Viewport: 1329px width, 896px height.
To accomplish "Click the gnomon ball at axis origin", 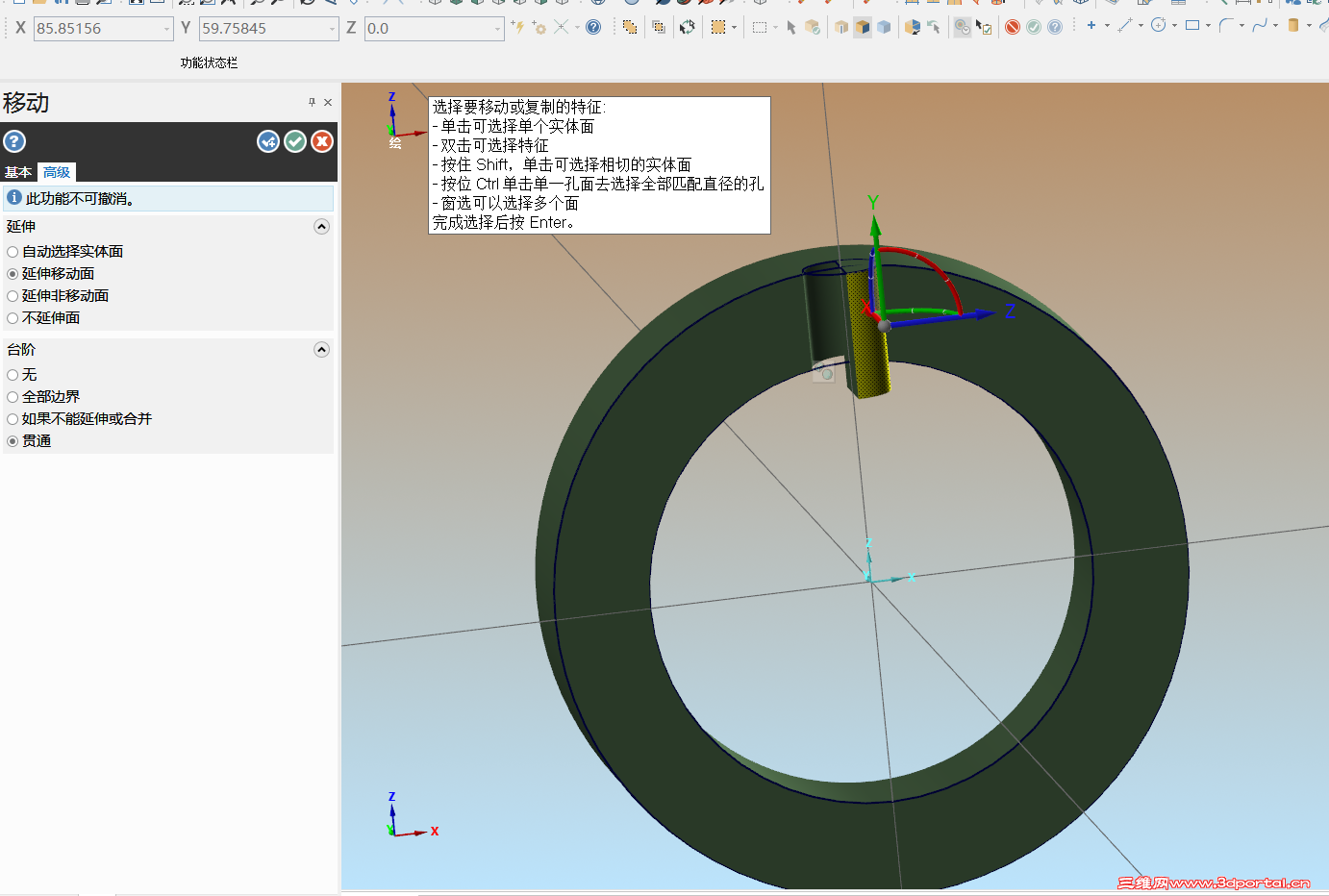I will click(884, 326).
